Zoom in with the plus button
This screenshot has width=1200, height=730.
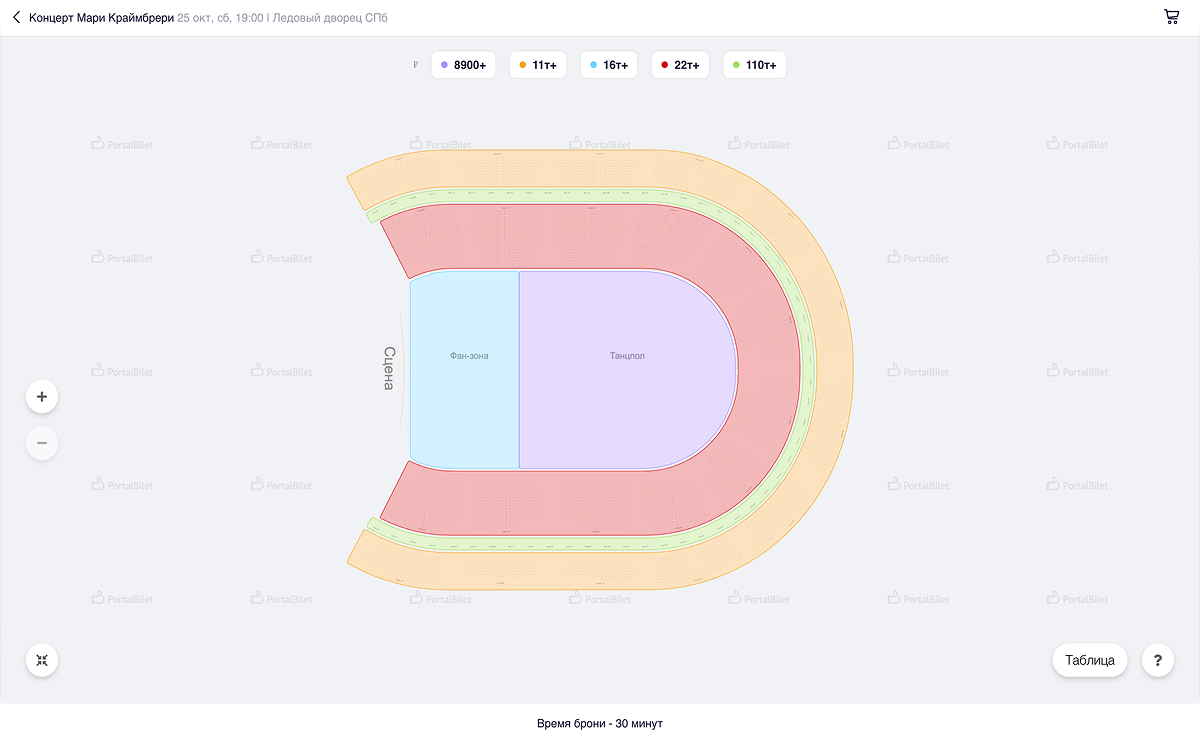point(42,397)
